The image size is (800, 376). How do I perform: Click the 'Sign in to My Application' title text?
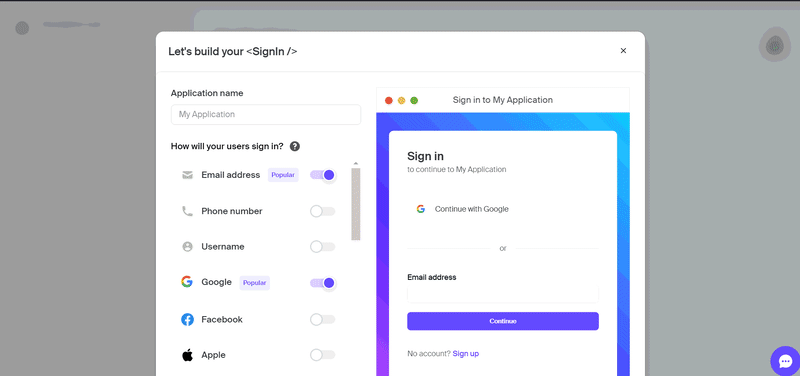[503, 100]
